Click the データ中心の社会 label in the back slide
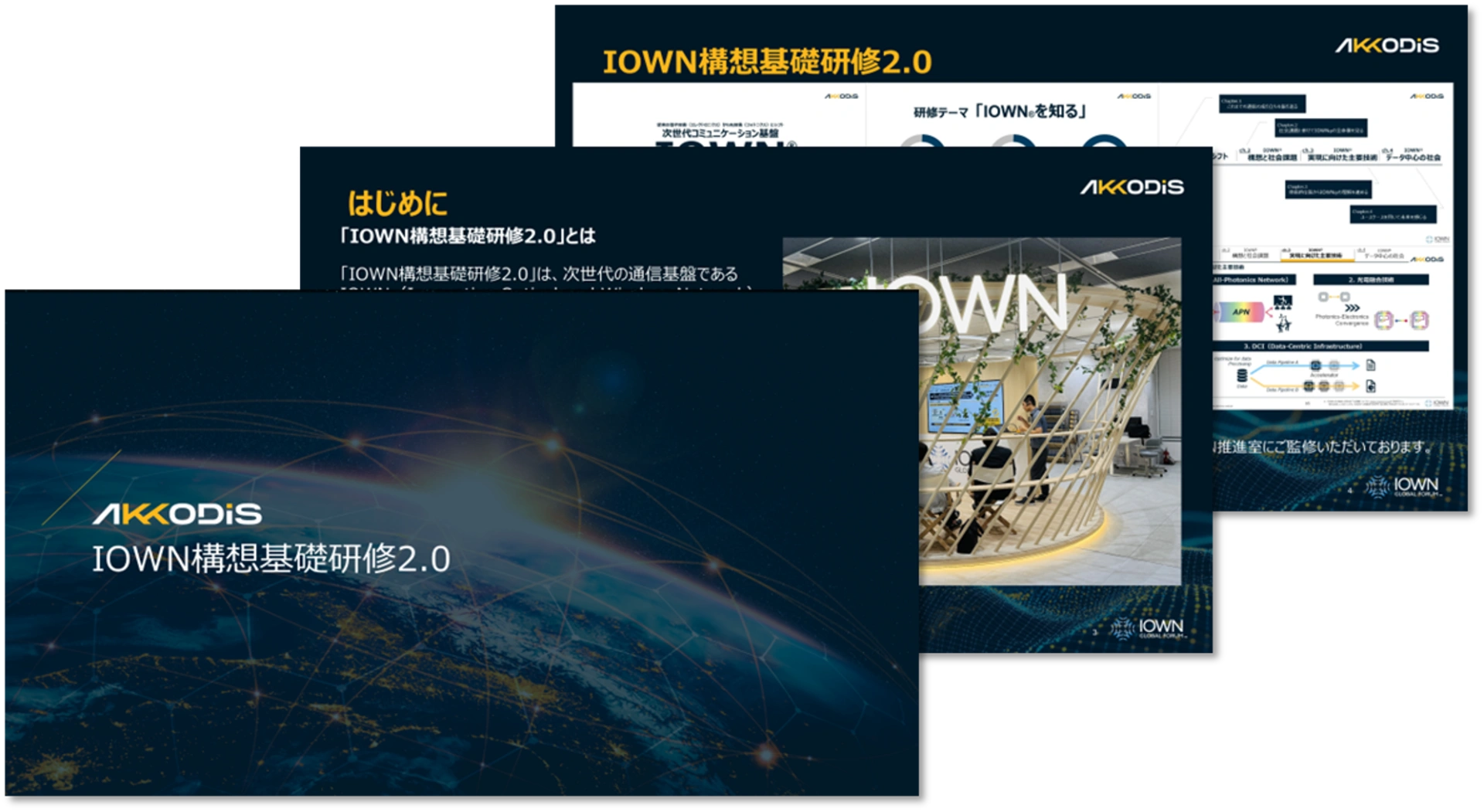The image size is (1484, 812). [1412, 157]
